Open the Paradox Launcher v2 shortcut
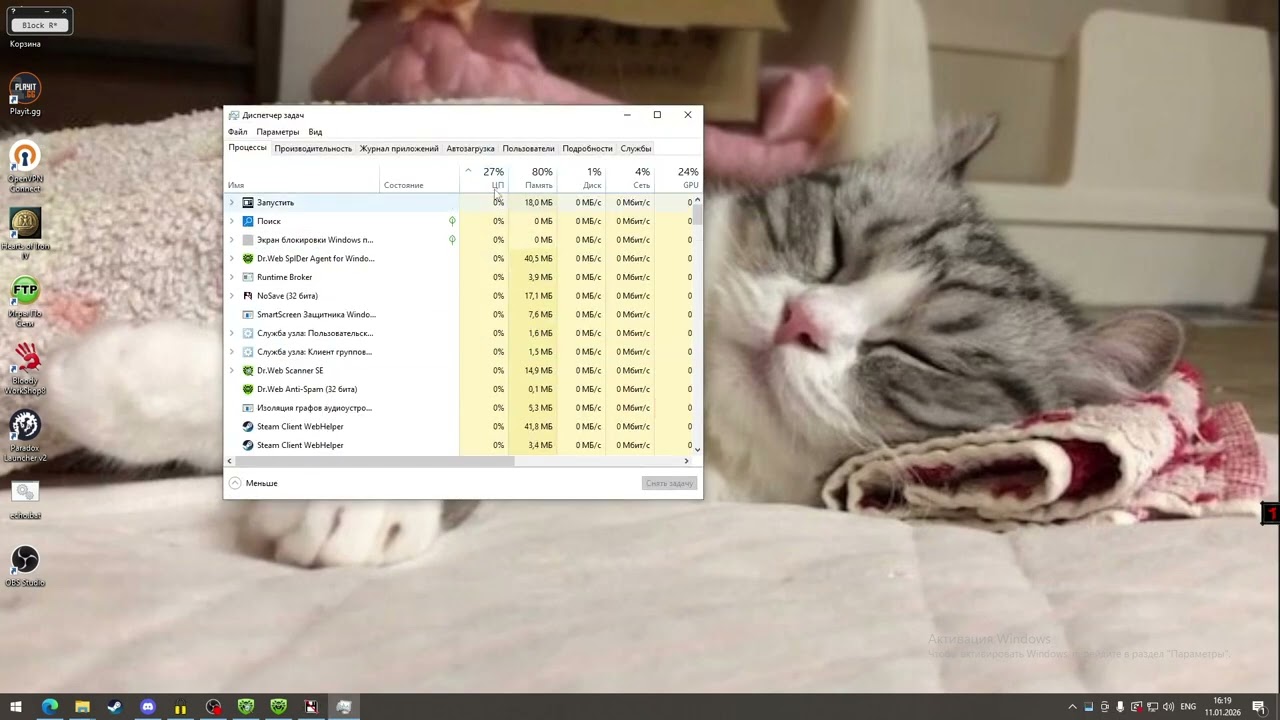 pyautogui.click(x=25, y=436)
